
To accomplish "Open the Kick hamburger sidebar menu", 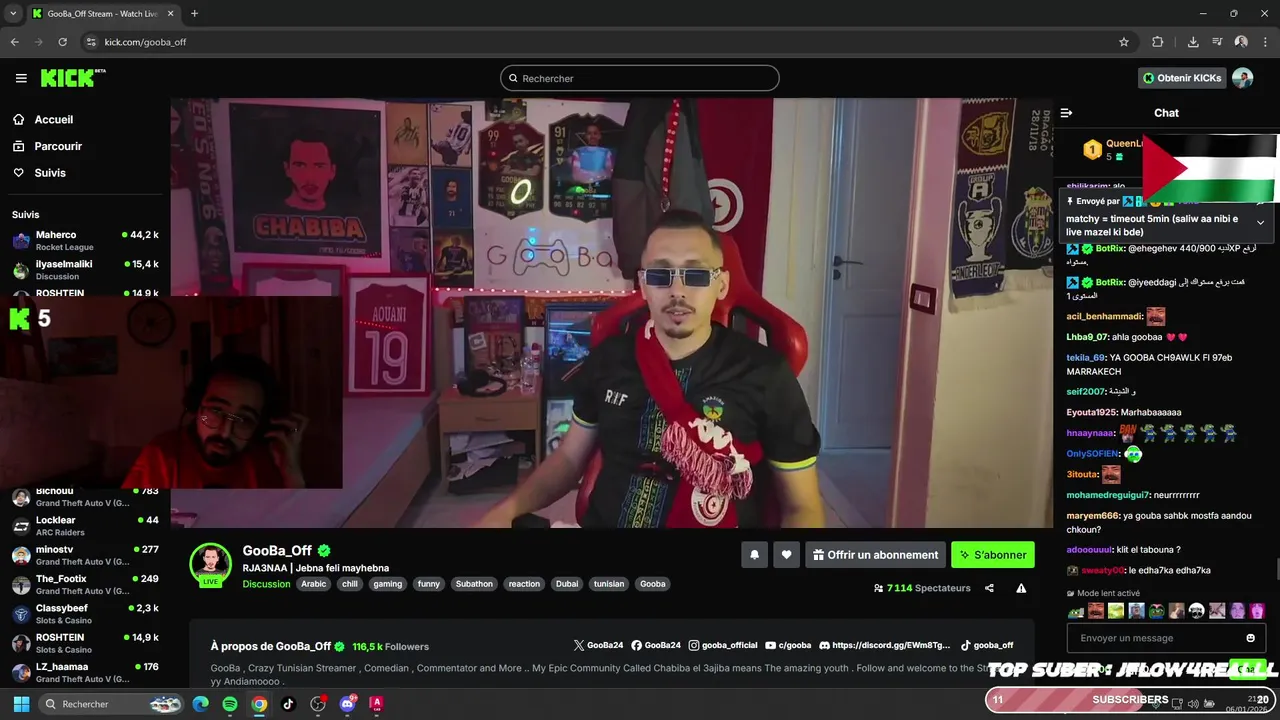I will coord(21,78).
